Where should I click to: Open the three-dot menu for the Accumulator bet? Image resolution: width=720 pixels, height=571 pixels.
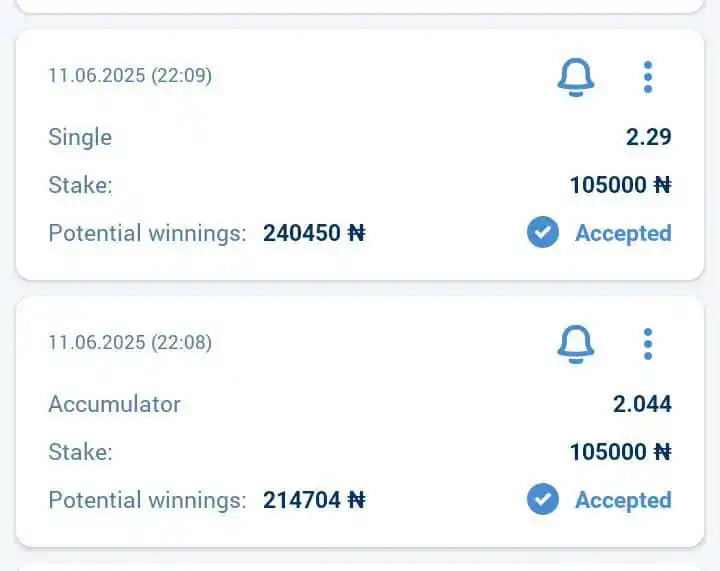click(648, 344)
